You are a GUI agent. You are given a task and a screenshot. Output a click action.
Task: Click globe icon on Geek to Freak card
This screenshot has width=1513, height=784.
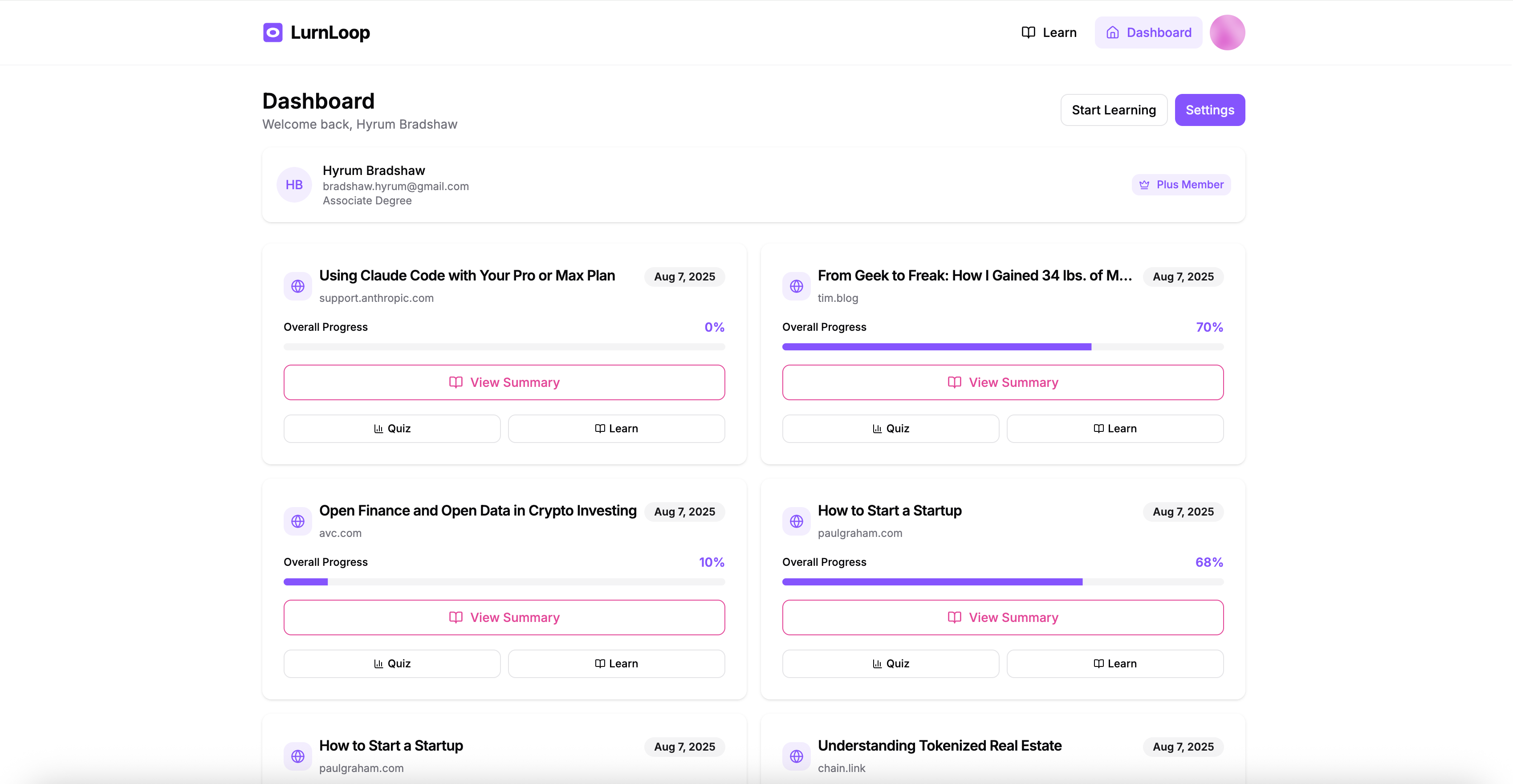coord(797,287)
